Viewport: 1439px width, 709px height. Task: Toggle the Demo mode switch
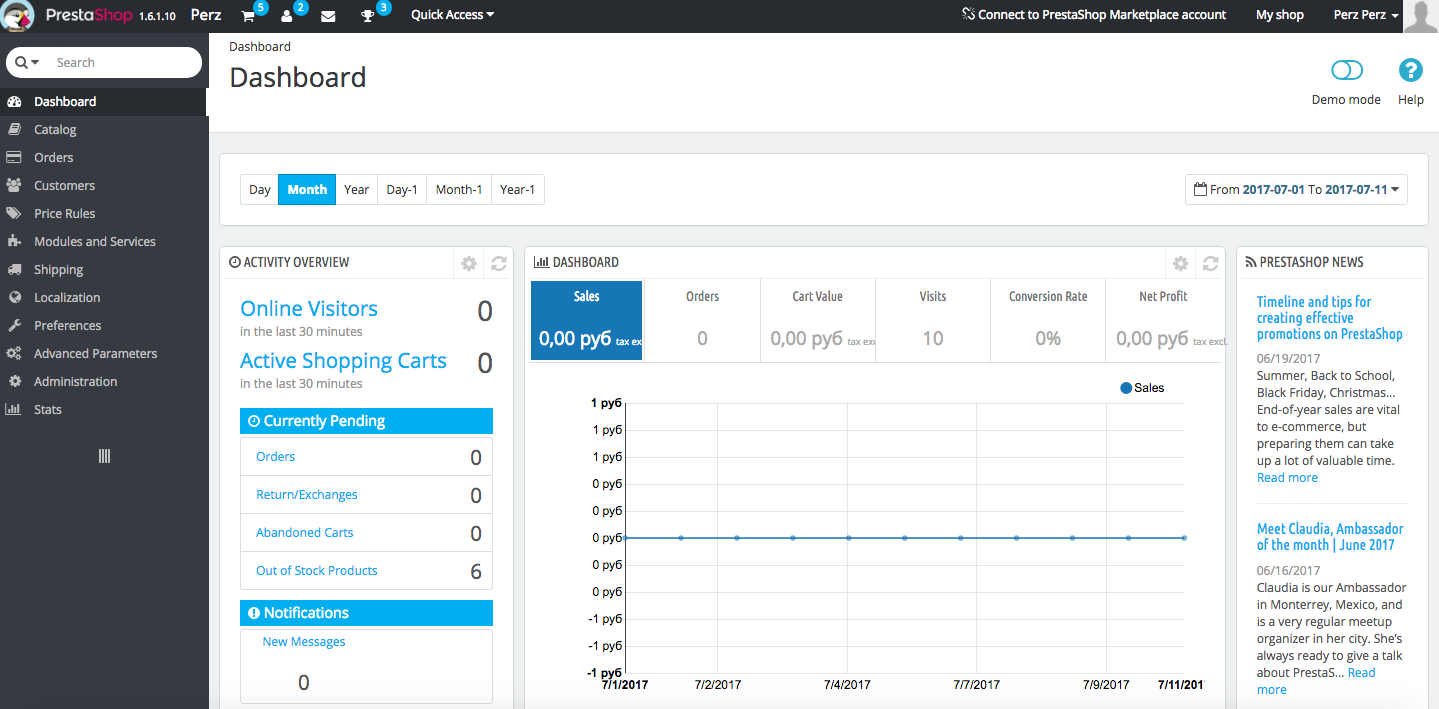1347,70
